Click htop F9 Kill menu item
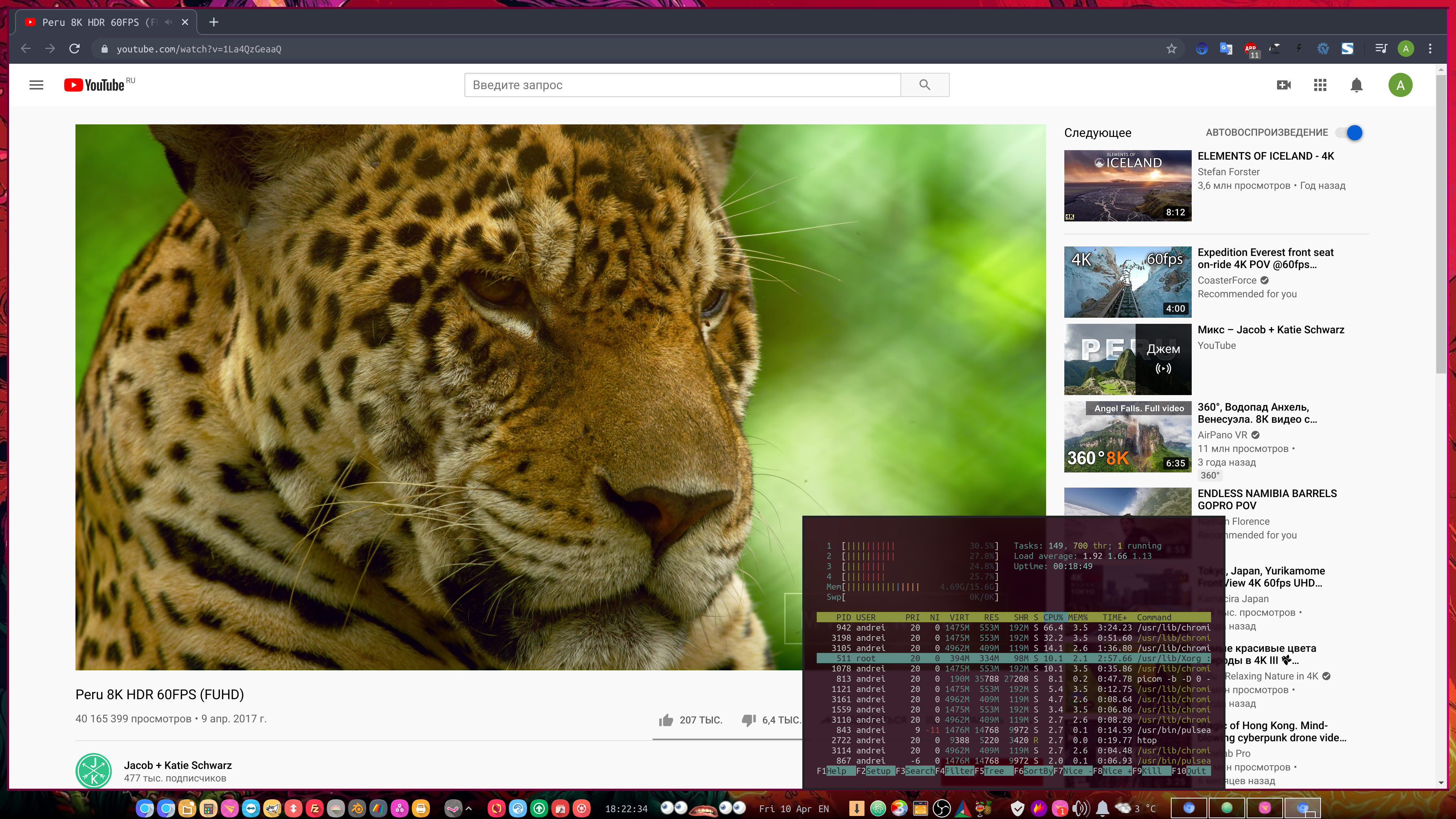1456x819 pixels. point(1152,771)
